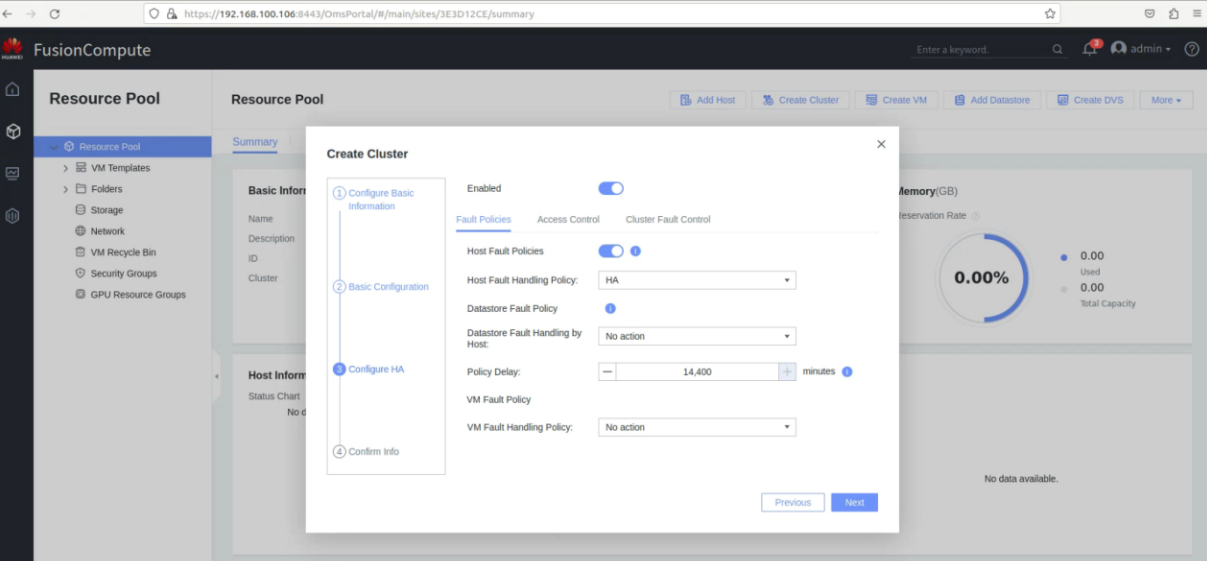The height and width of the screenshot is (561, 1207).
Task: Click the Policy Delay info icon
Action: click(847, 372)
